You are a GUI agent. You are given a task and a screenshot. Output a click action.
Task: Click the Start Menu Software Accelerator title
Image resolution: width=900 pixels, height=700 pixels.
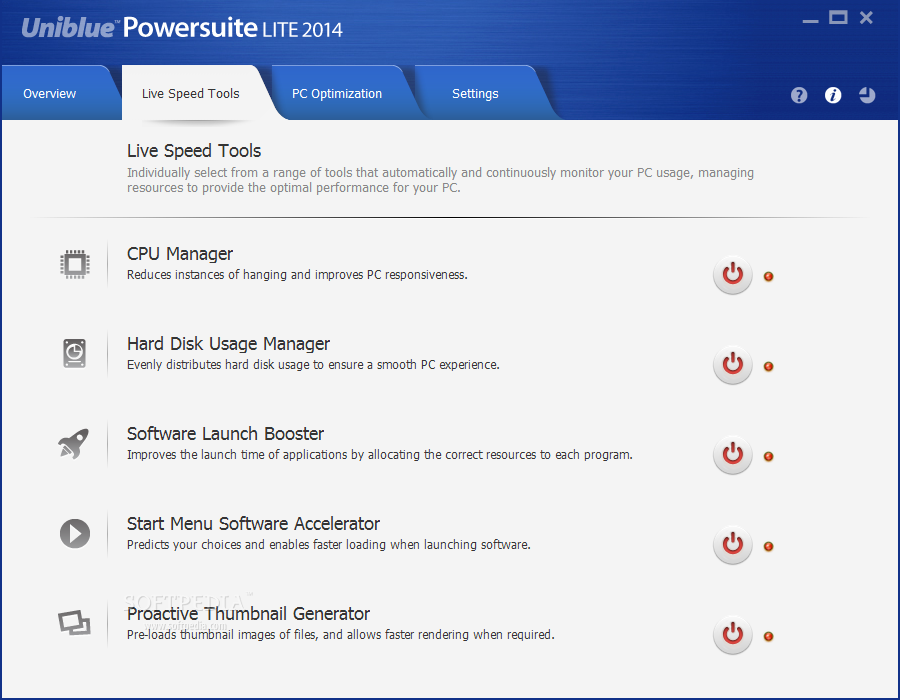pyautogui.click(x=253, y=523)
